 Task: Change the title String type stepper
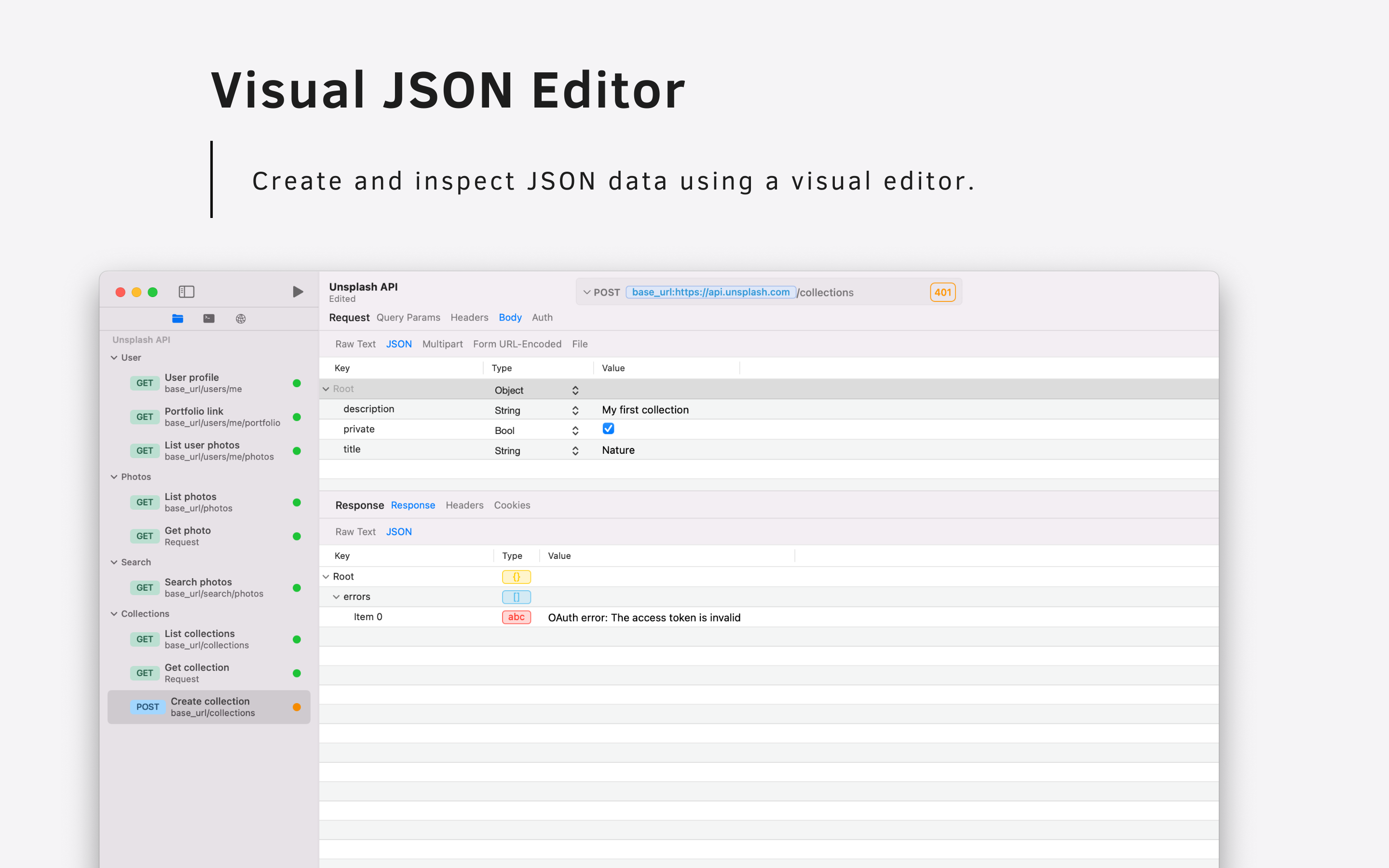[x=575, y=451]
